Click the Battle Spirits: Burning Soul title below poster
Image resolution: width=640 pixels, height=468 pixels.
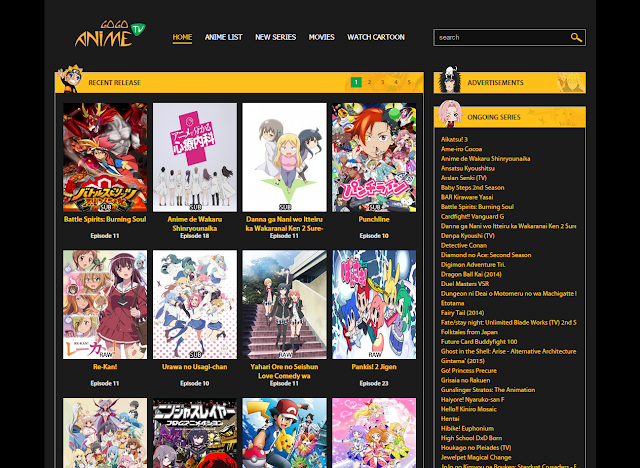point(105,220)
